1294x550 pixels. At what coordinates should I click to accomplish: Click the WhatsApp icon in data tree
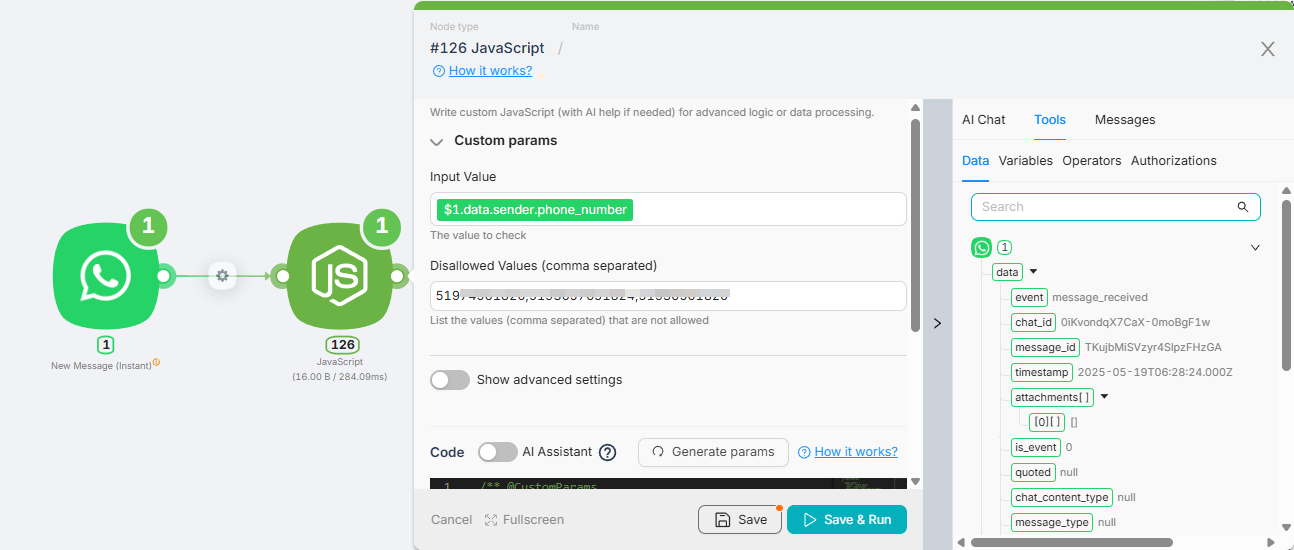click(x=982, y=248)
